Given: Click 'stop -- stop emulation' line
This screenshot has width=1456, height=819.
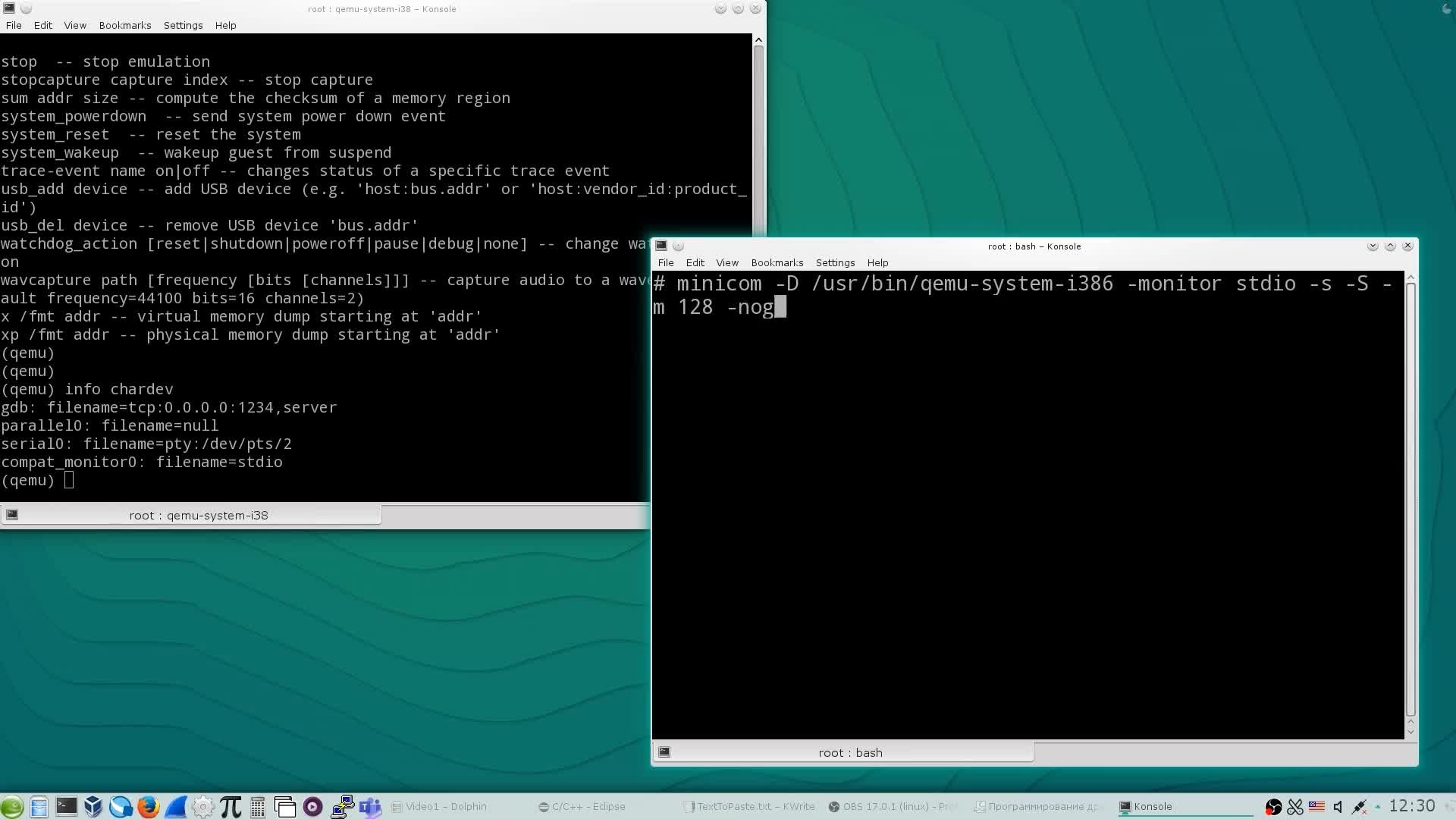Looking at the screenshot, I should pos(105,61).
